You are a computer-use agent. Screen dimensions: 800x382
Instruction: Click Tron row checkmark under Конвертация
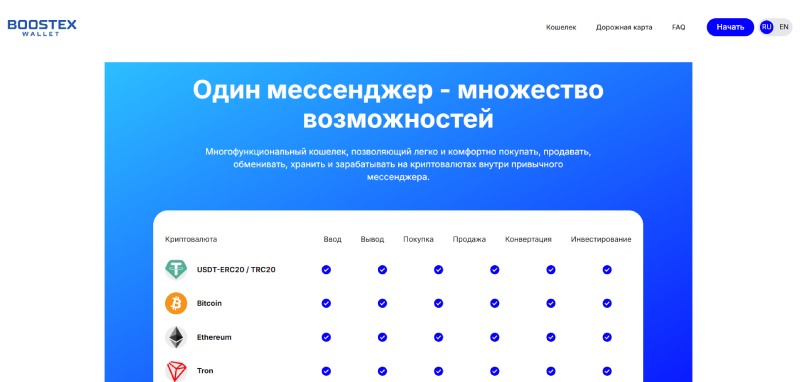551,371
